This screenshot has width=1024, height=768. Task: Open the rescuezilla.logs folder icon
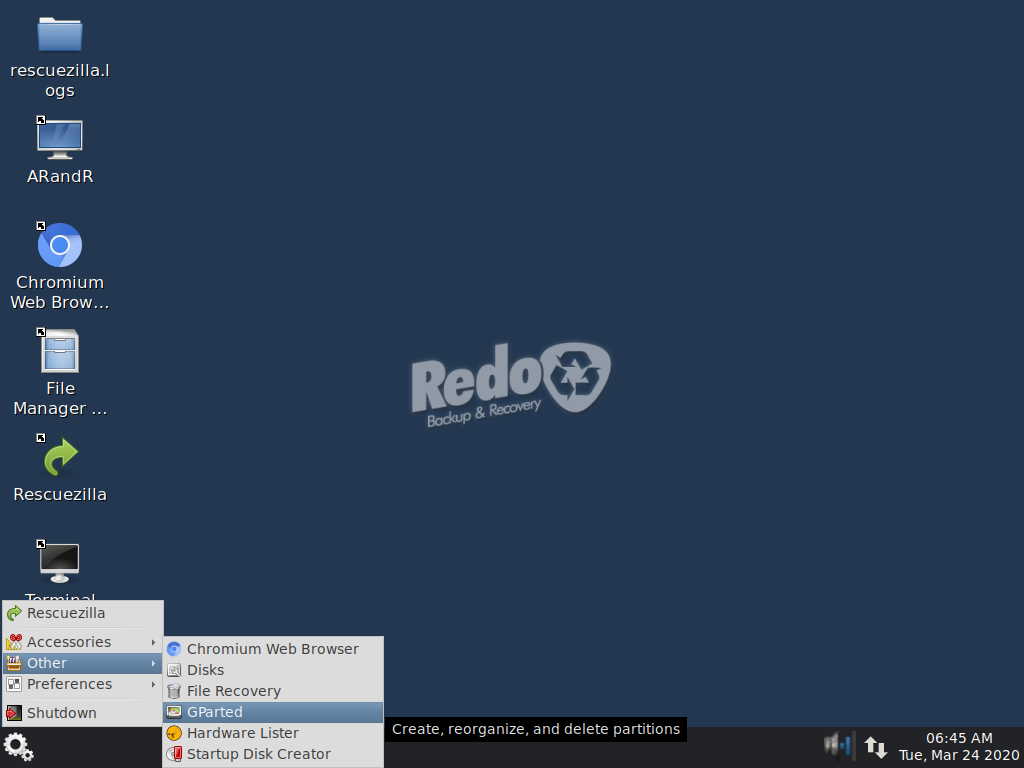click(60, 35)
